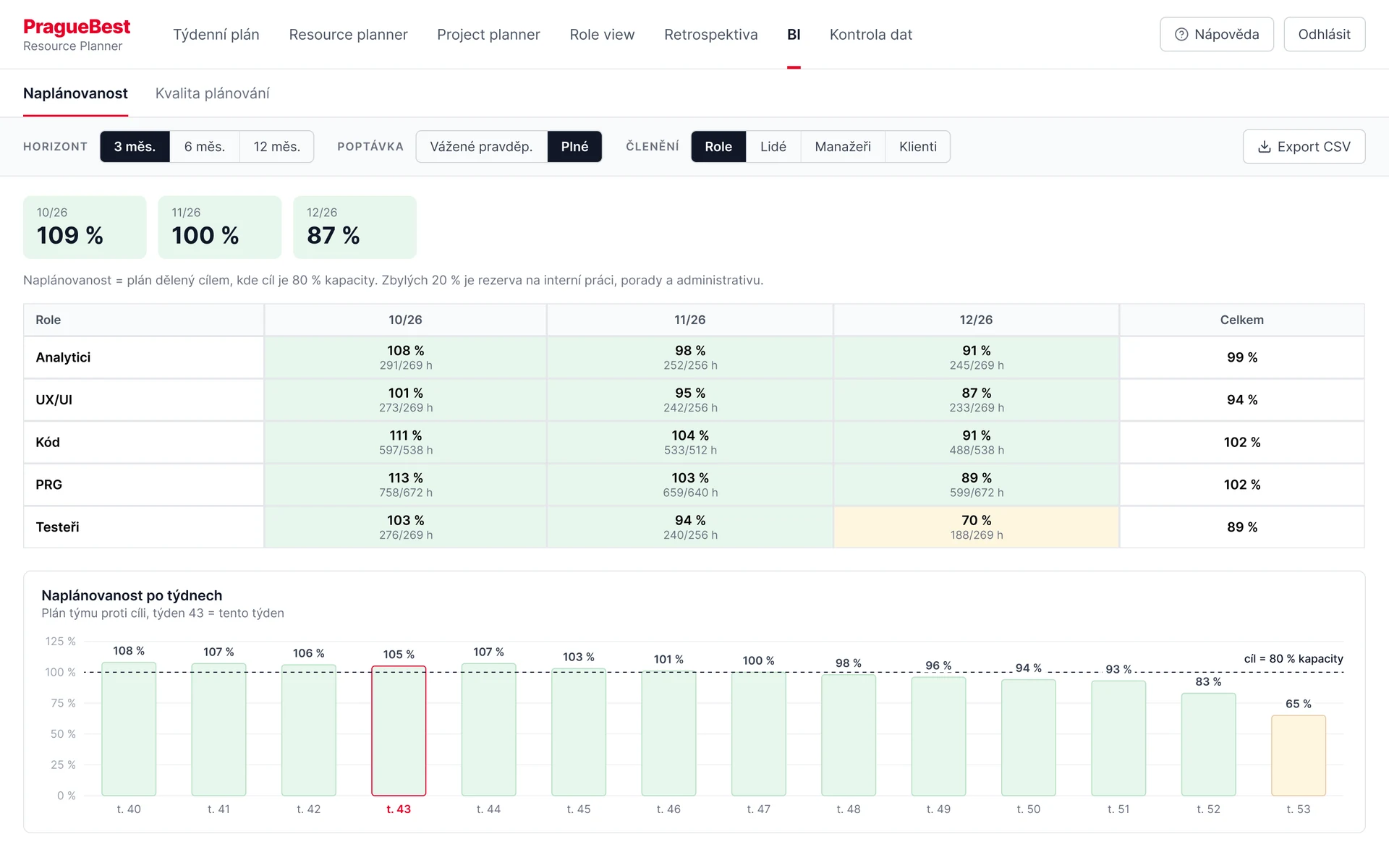Click the t. 47 bar at 100 %
The width and height of the screenshot is (1389, 868).
(758, 734)
